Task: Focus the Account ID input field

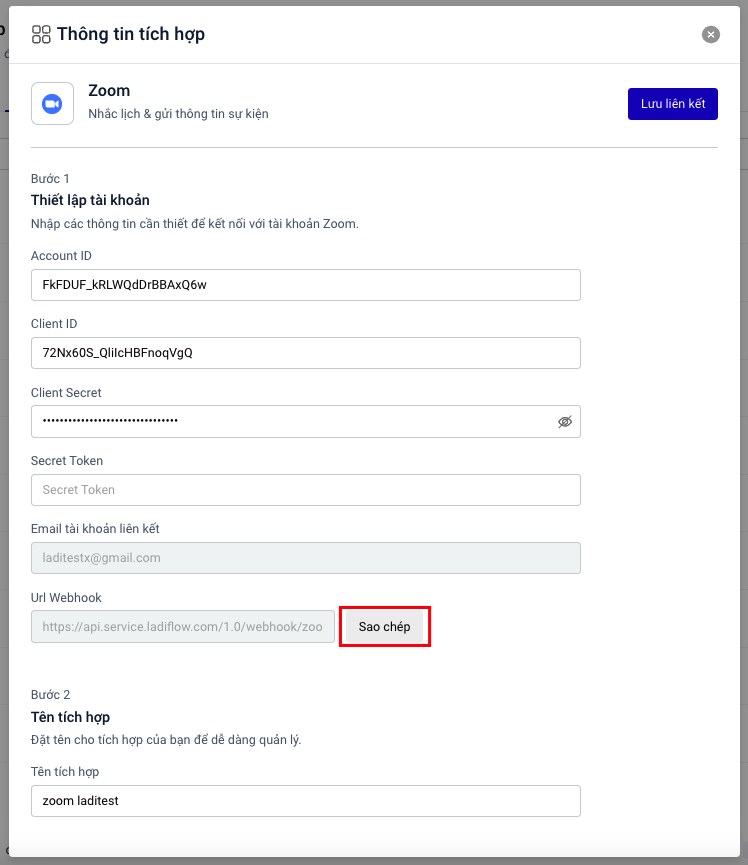Action: tap(305, 285)
